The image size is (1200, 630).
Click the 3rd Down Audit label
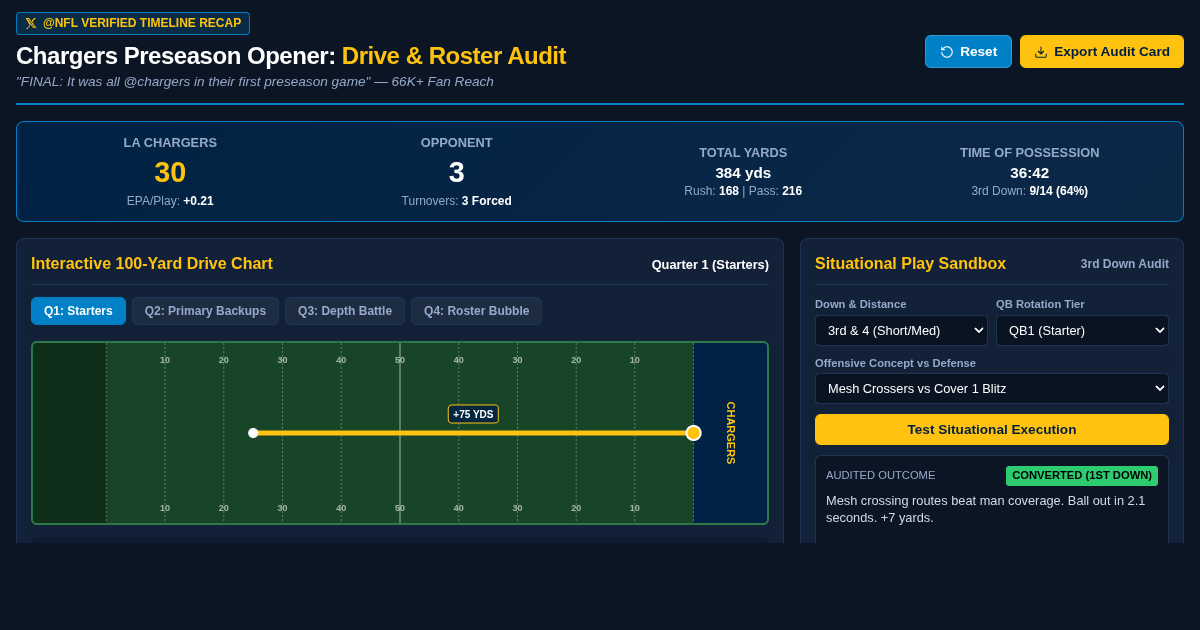point(1125,264)
